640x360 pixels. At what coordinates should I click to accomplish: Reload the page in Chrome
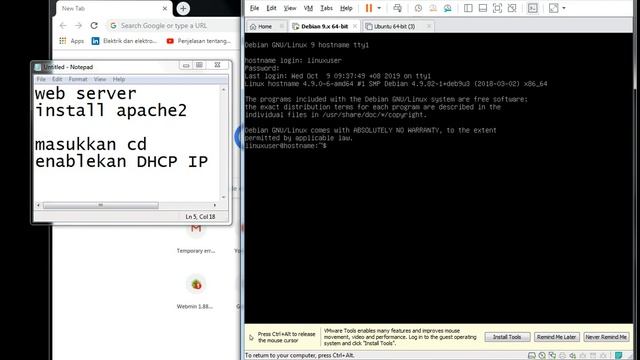(94, 26)
